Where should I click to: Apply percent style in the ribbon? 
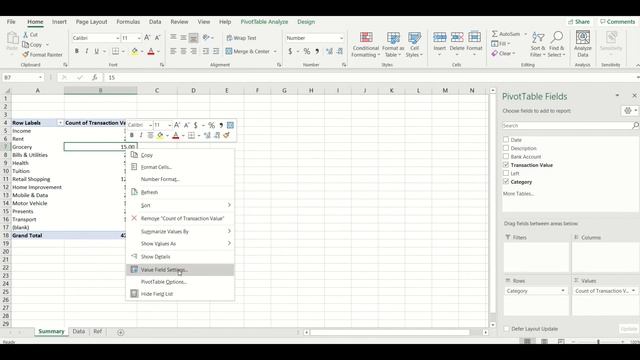coord(307,51)
